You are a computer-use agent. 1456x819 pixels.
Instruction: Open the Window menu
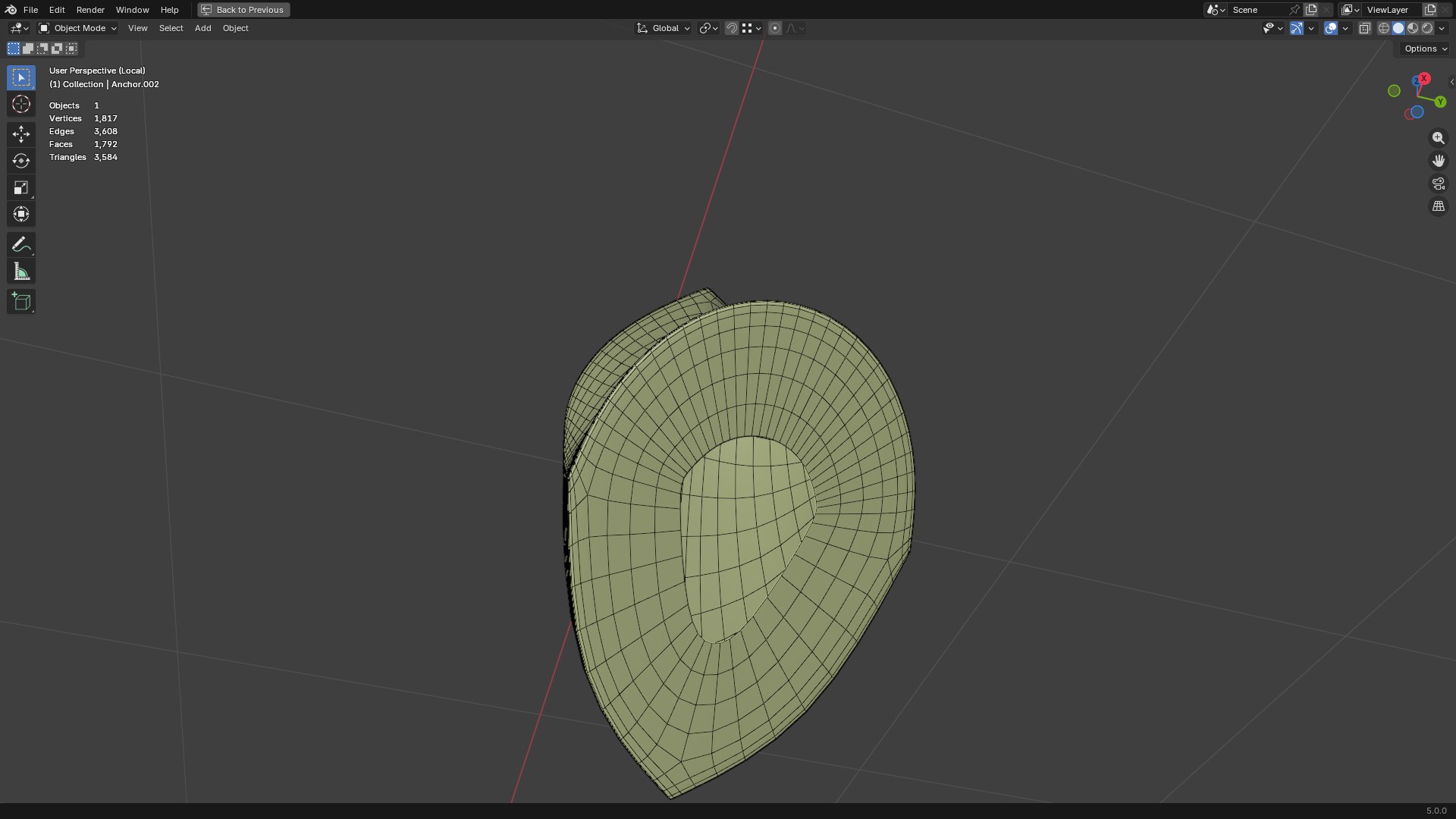pyautogui.click(x=132, y=10)
